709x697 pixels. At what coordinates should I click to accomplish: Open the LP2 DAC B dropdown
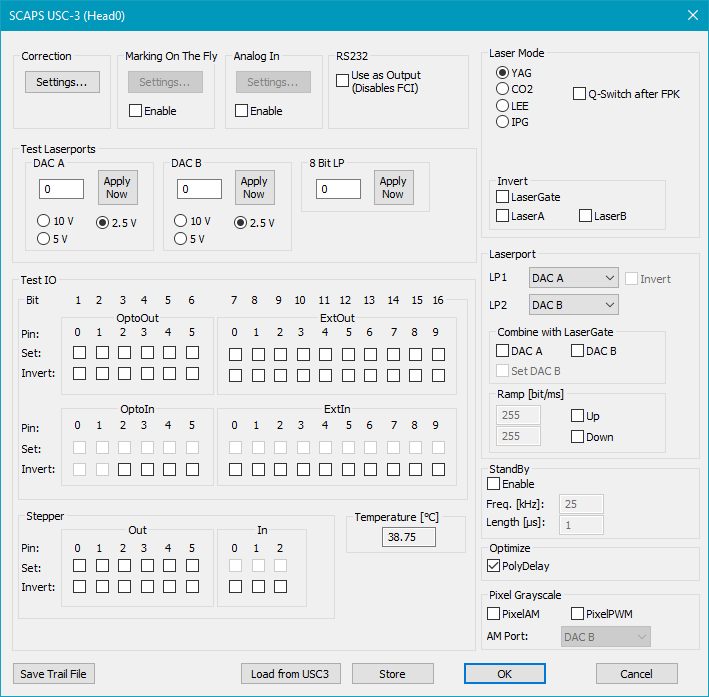(x=573, y=305)
